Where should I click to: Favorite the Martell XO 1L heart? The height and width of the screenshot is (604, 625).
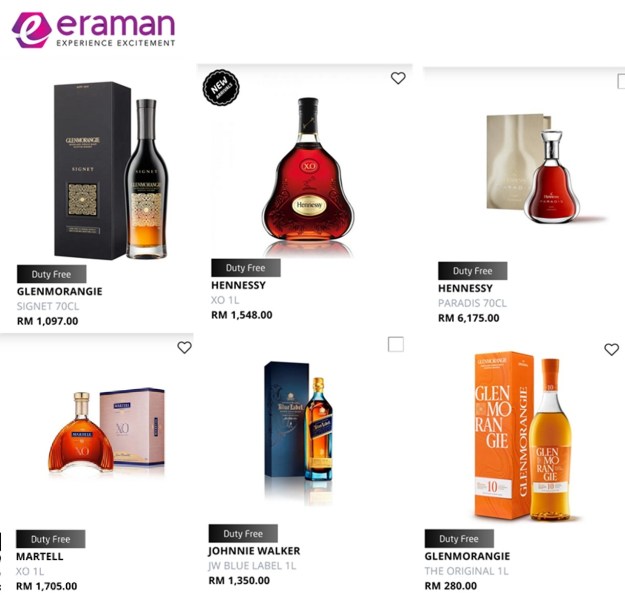coord(184,347)
